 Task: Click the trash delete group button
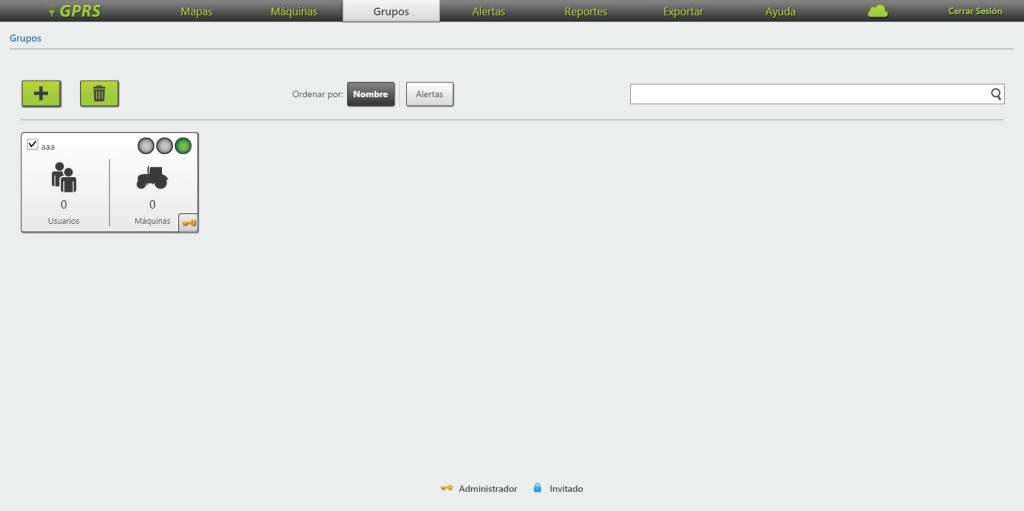tap(99, 93)
